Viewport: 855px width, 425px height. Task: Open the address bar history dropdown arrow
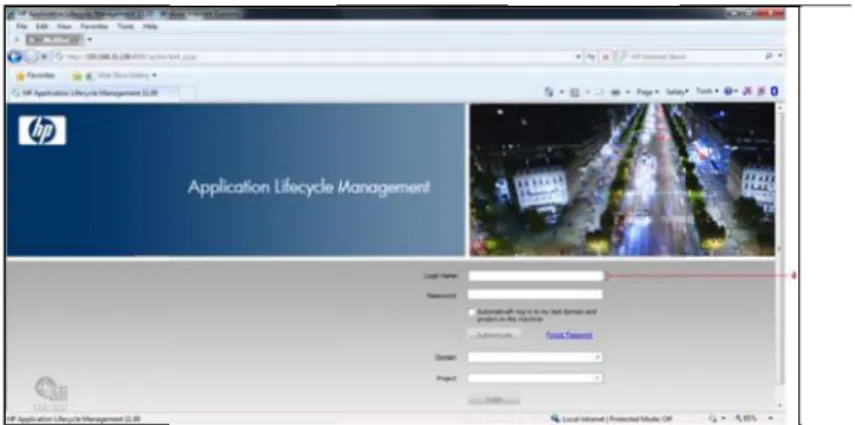579,56
